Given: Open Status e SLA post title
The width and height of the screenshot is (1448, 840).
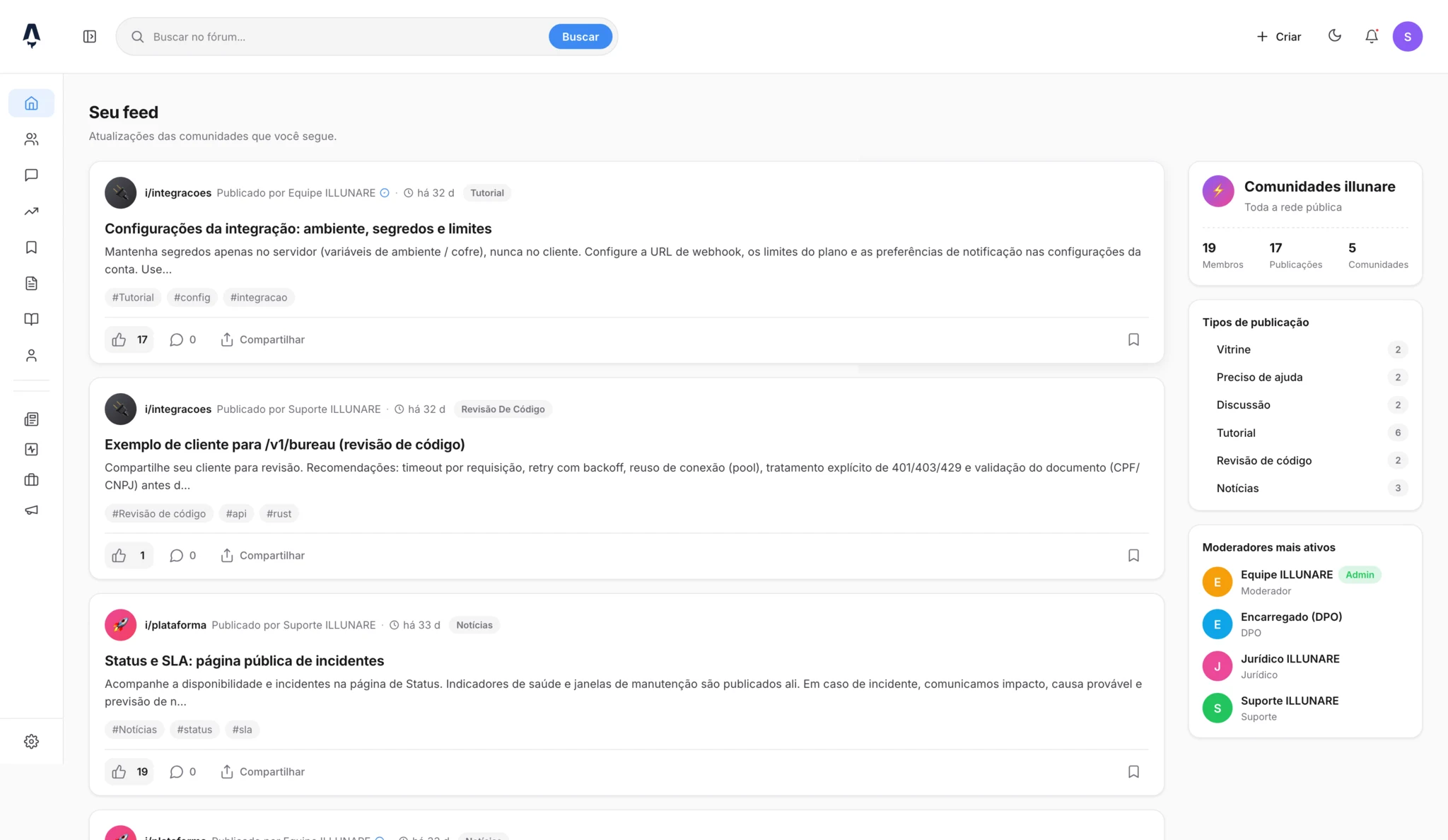Looking at the screenshot, I should (244, 661).
